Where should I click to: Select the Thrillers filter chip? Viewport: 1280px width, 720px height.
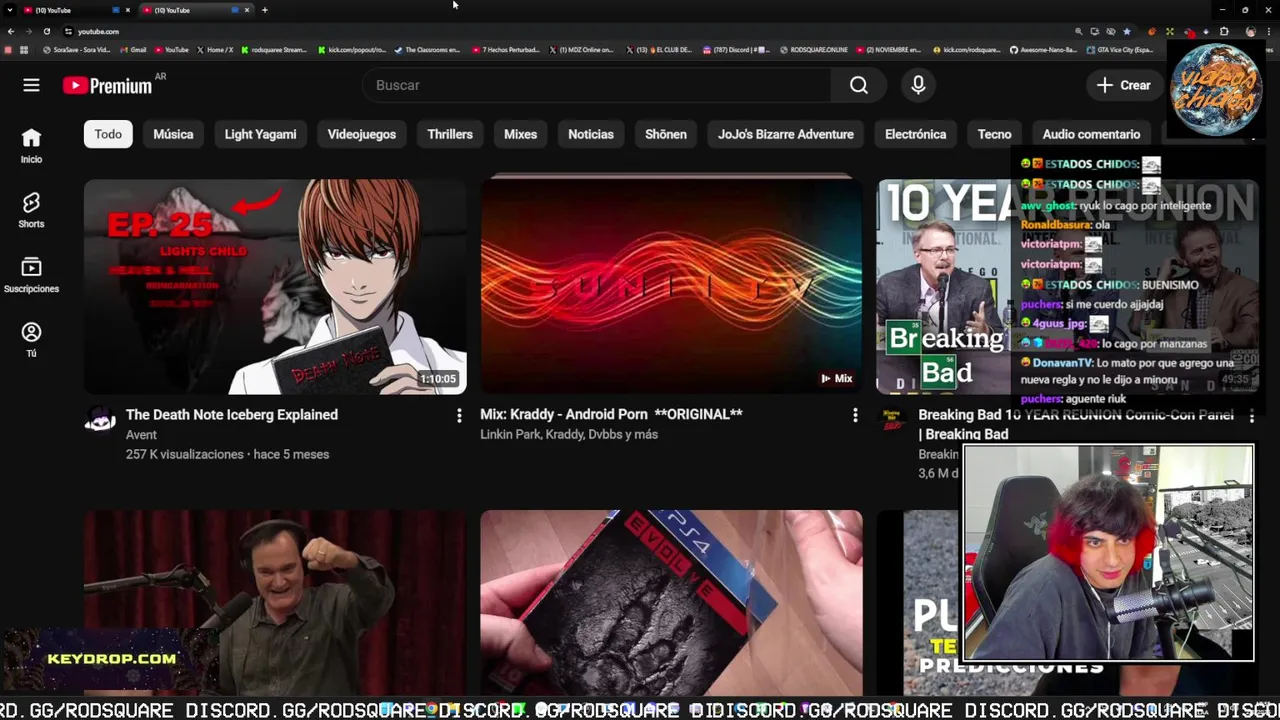(x=450, y=134)
